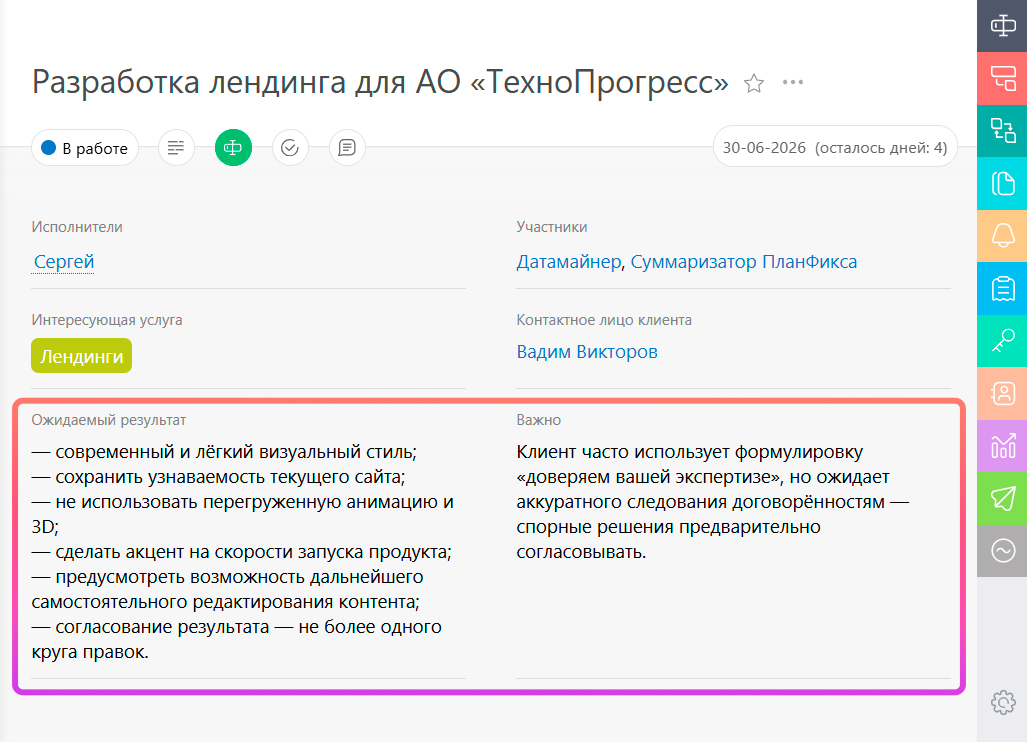1027x742 pixels.
Task: Open participant Суммаризатор ПланФикса
Action: point(743,262)
